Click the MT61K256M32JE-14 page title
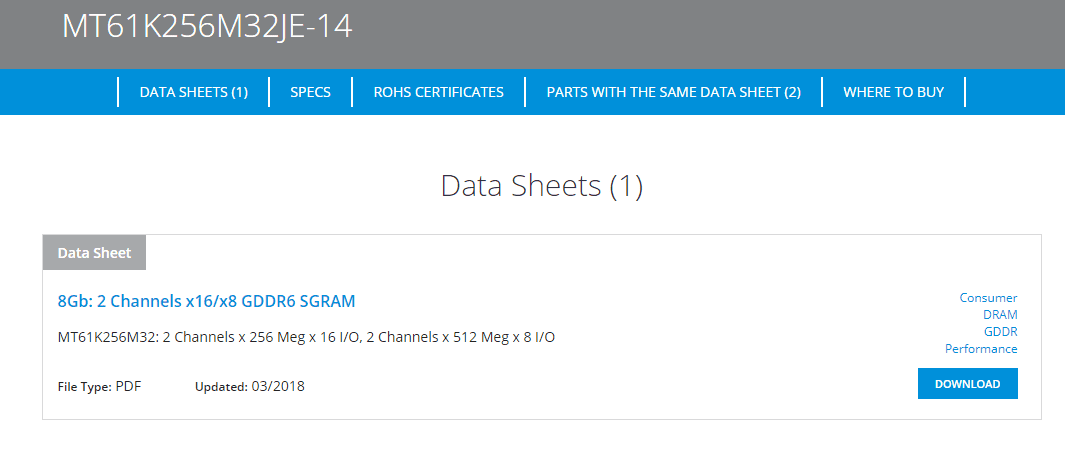 [x=207, y=27]
